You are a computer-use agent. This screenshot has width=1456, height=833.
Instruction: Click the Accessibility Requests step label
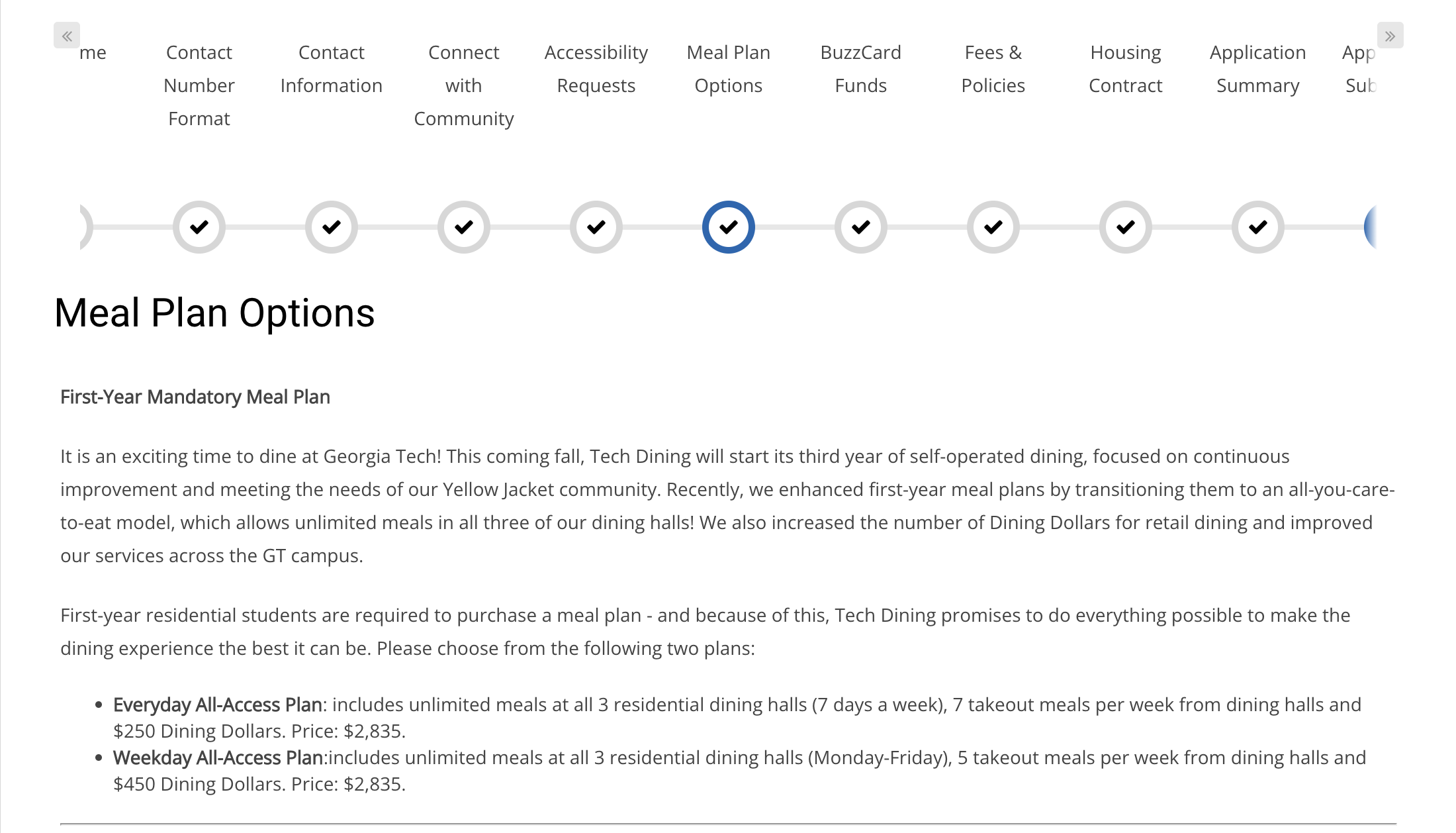(596, 69)
